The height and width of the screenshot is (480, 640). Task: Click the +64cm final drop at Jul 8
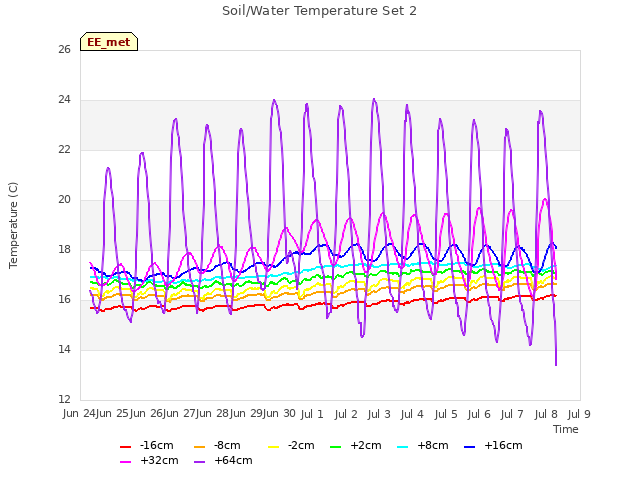(x=556, y=364)
